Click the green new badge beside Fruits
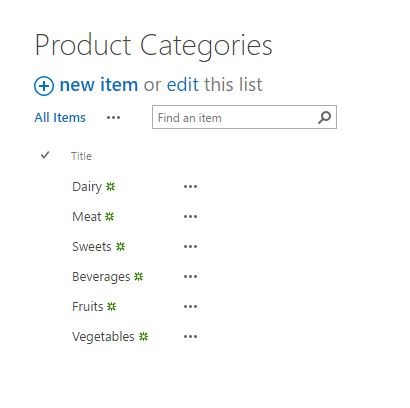 [111, 307]
